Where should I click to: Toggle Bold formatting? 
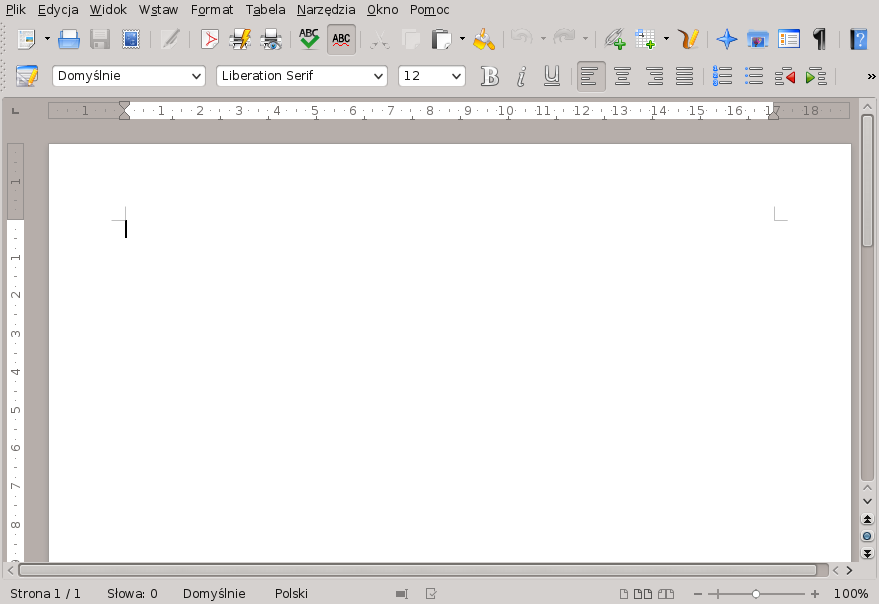coord(489,76)
